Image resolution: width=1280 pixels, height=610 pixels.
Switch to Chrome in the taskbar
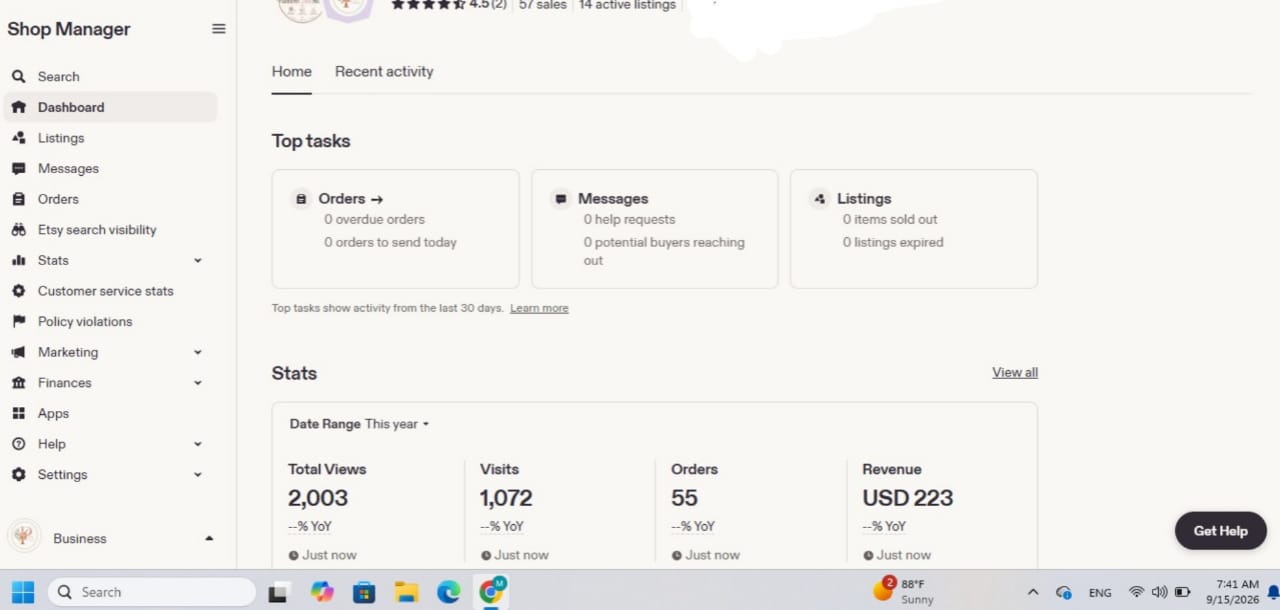coord(491,592)
